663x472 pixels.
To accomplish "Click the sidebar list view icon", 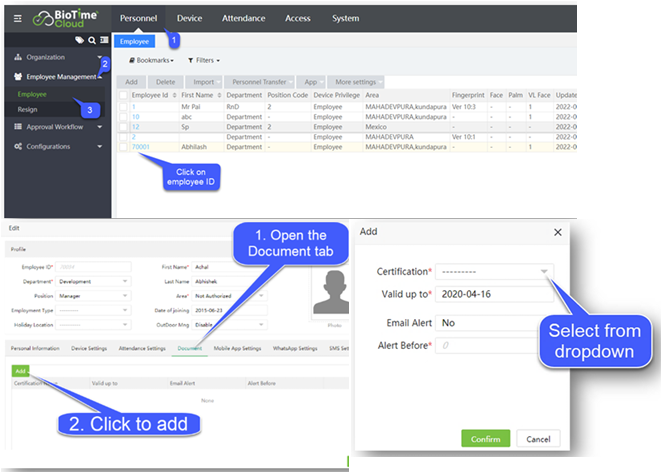I will tap(104, 40).
